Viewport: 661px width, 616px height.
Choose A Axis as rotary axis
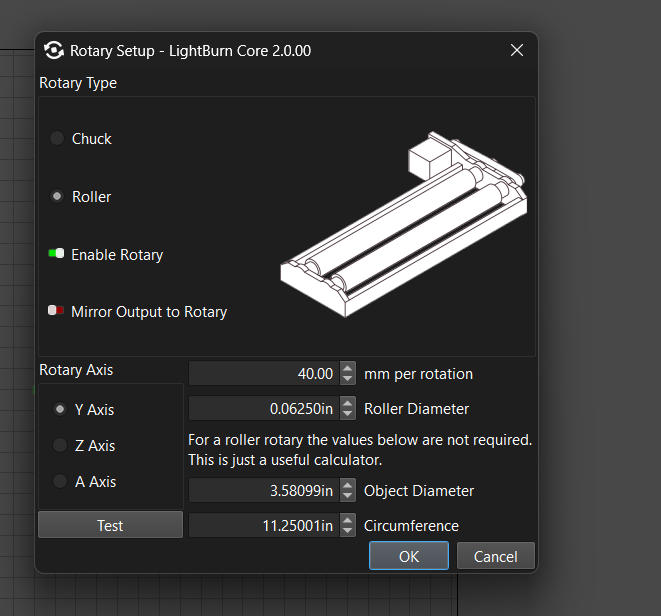tap(60, 482)
